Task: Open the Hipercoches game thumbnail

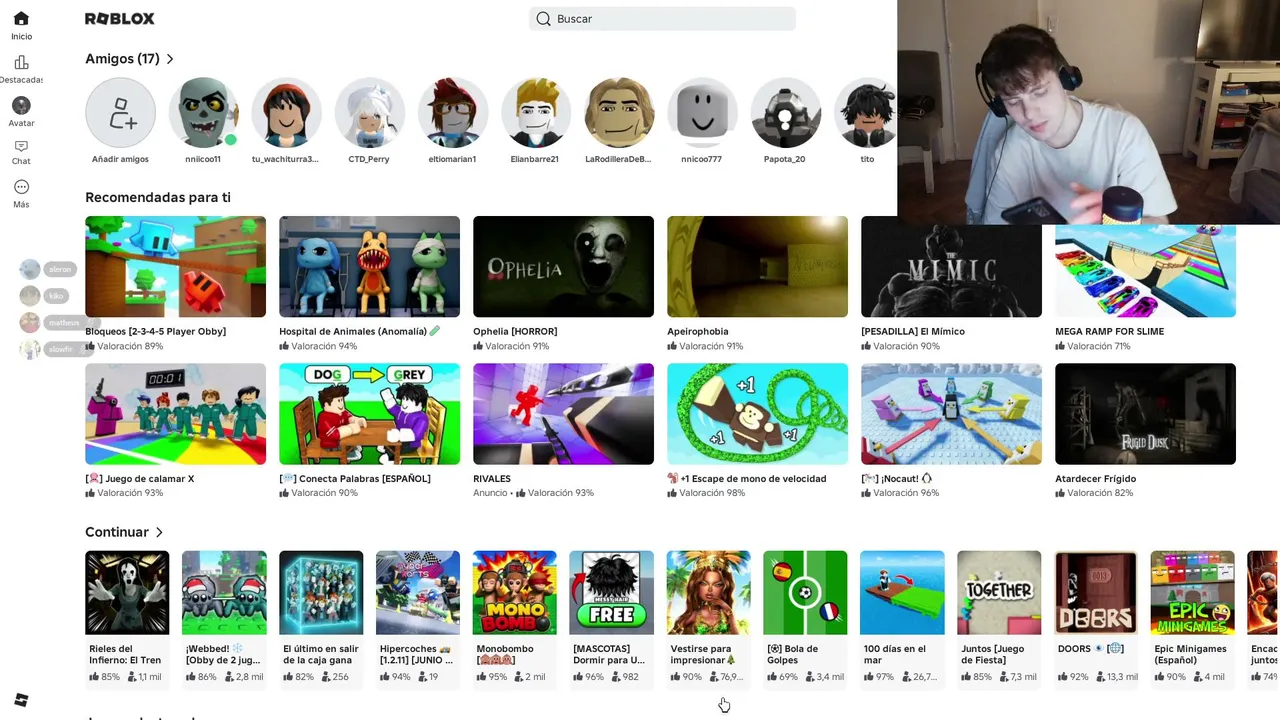Action: [418, 593]
